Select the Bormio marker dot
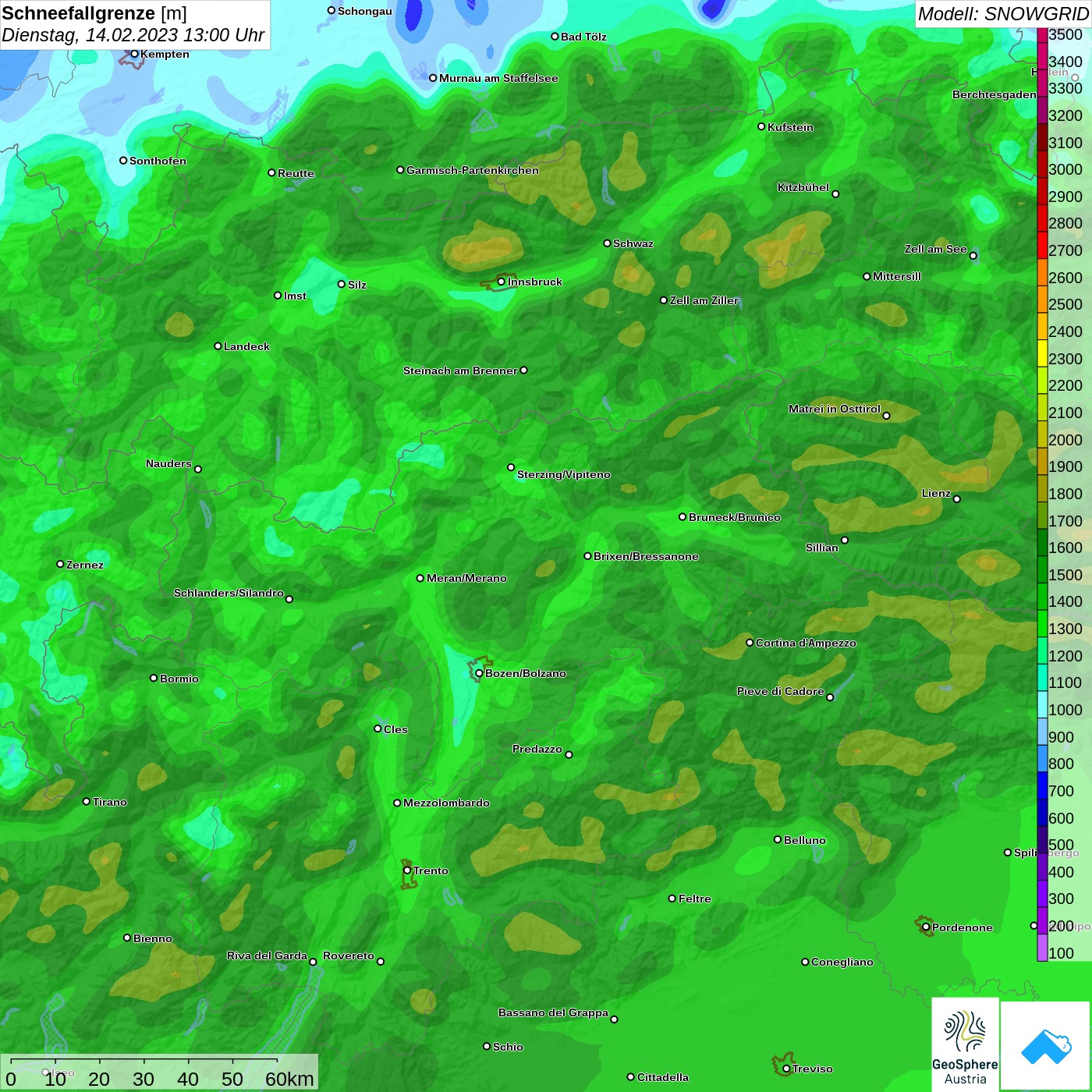This screenshot has height=1092, width=1092. [154, 678]
